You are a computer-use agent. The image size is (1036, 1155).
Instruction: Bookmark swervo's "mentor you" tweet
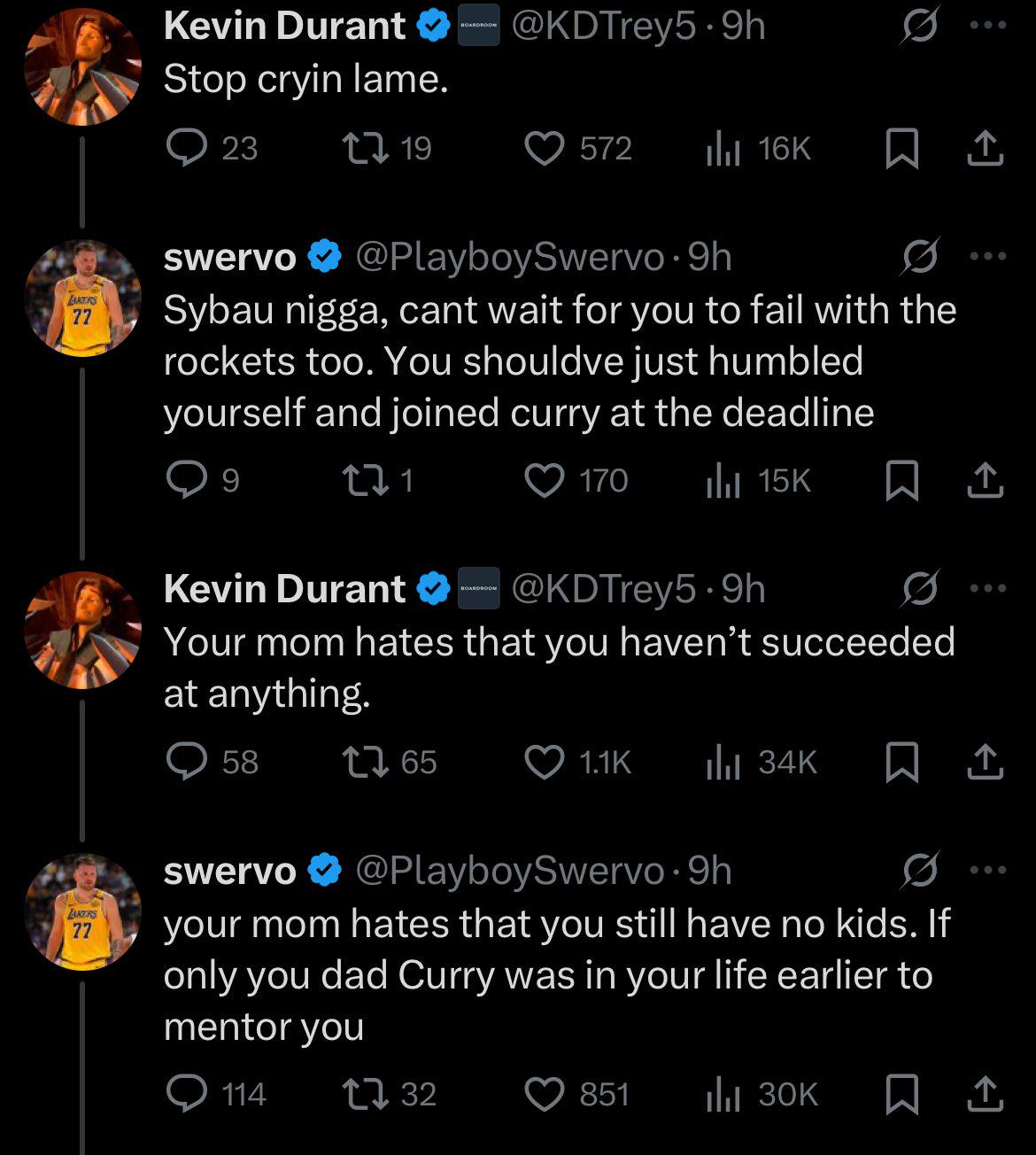click(901, 1094)
